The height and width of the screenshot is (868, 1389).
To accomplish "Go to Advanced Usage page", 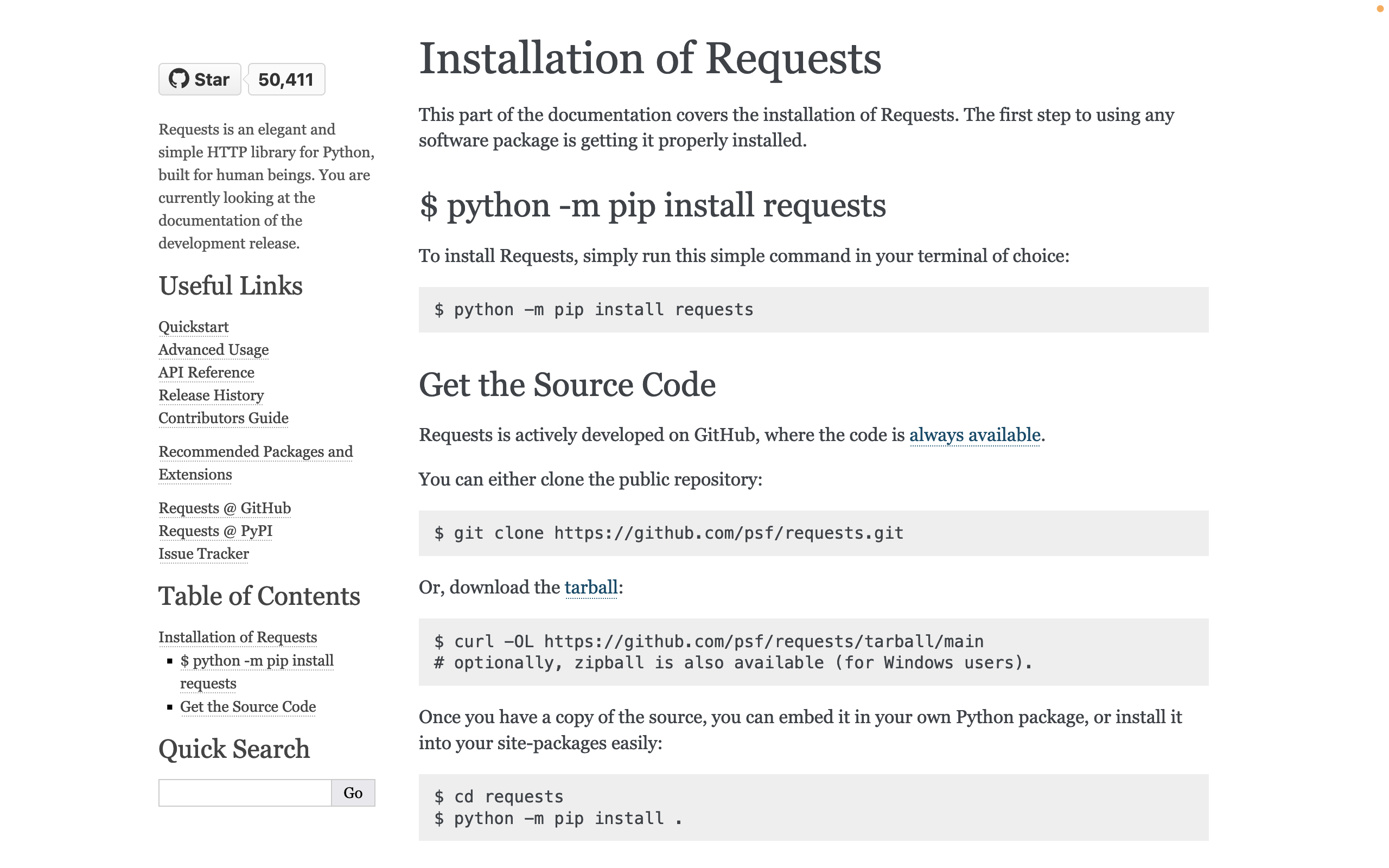I will point(214,349).
